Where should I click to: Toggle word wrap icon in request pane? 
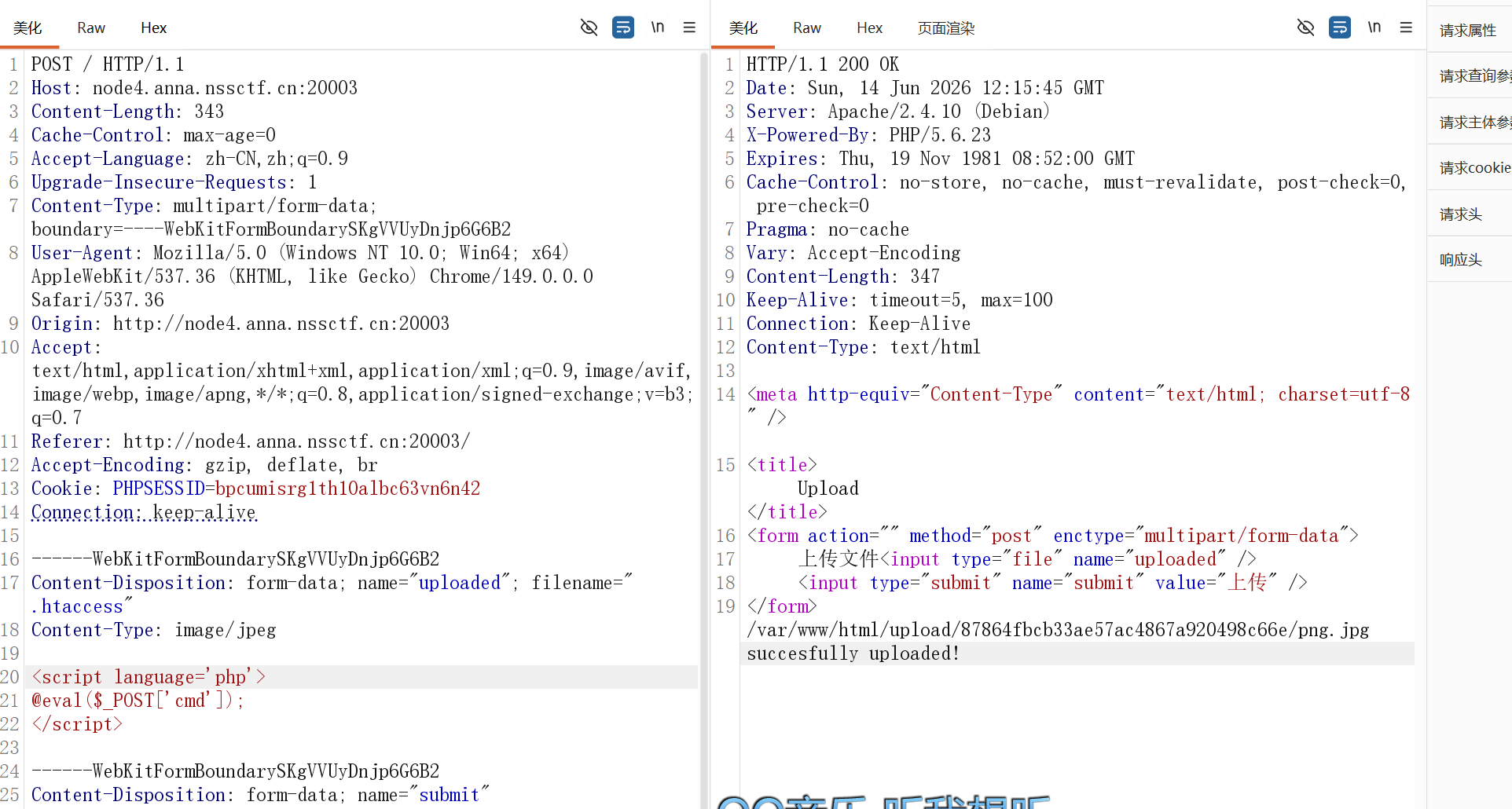click(x=623, y=27)
